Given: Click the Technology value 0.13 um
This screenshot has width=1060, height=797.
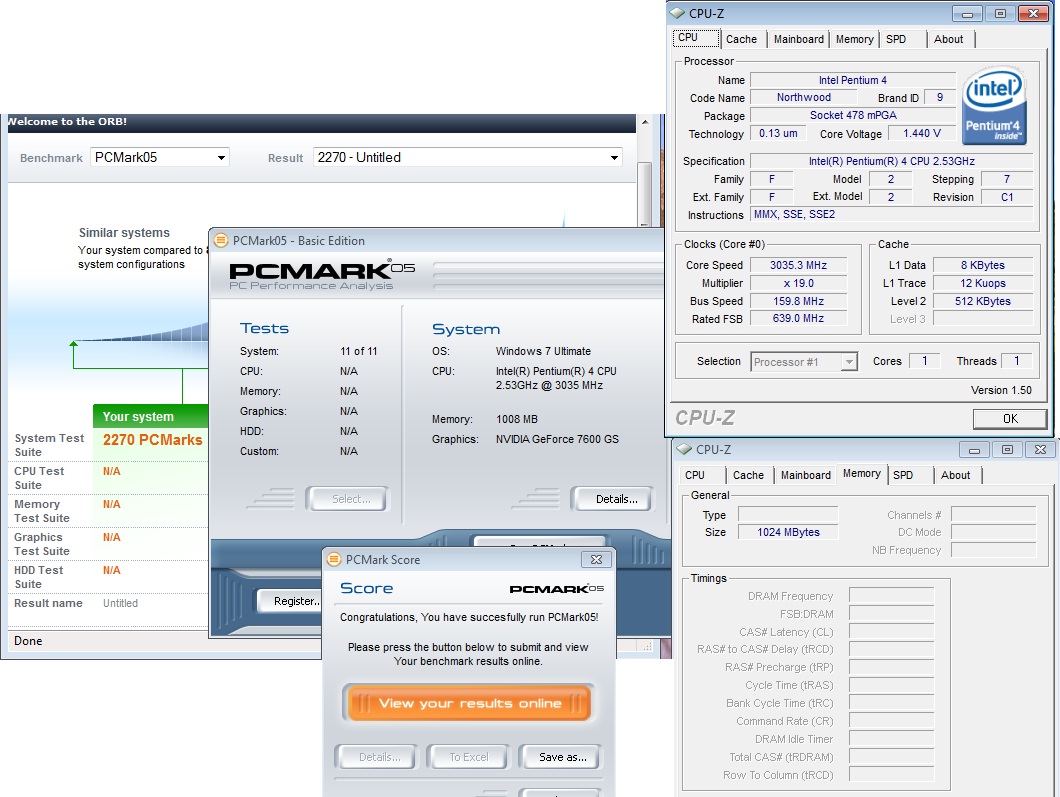Looking at the screenshot, I should (777, 134).
